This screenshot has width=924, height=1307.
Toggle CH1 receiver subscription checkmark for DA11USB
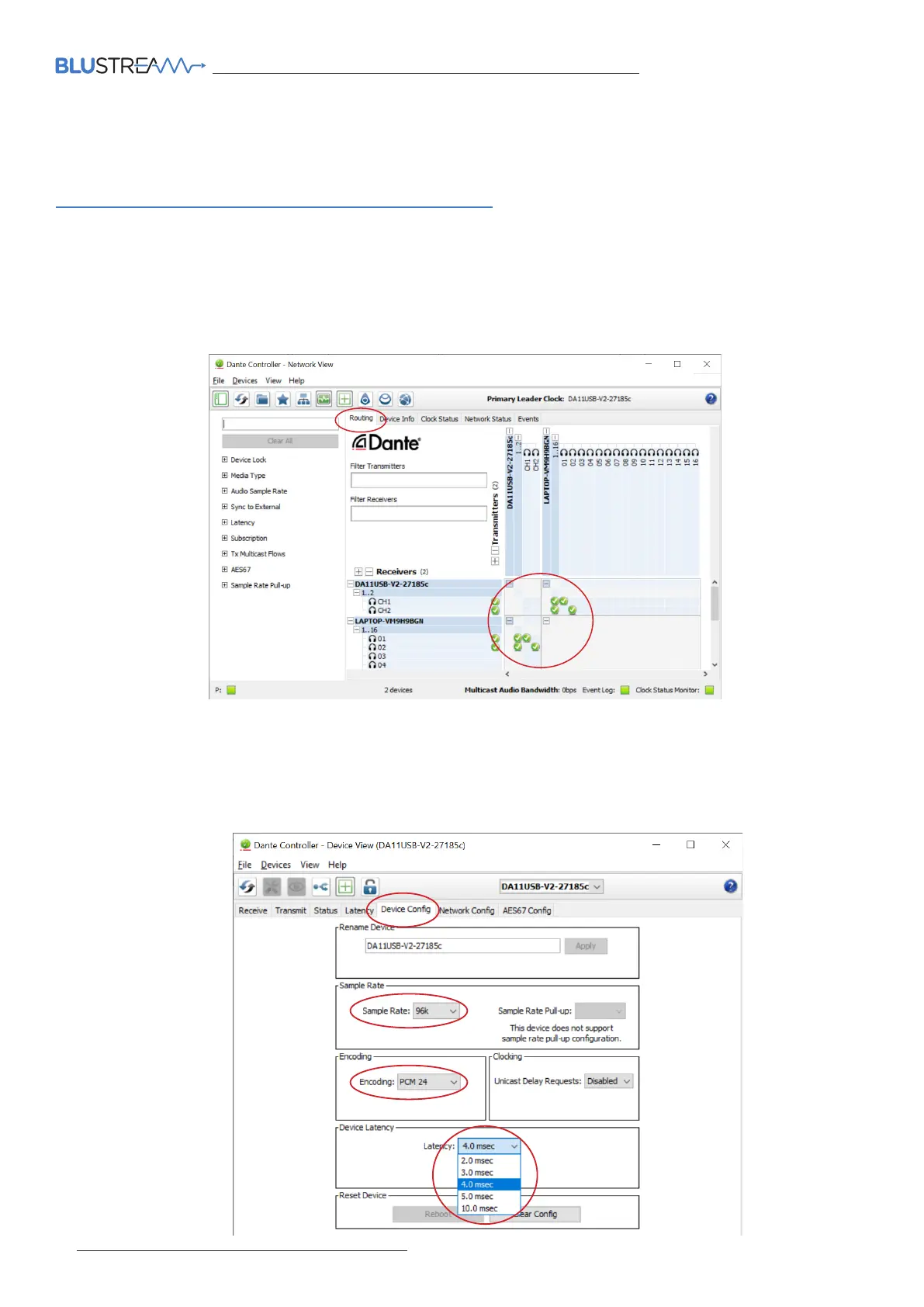coord(555,601)
